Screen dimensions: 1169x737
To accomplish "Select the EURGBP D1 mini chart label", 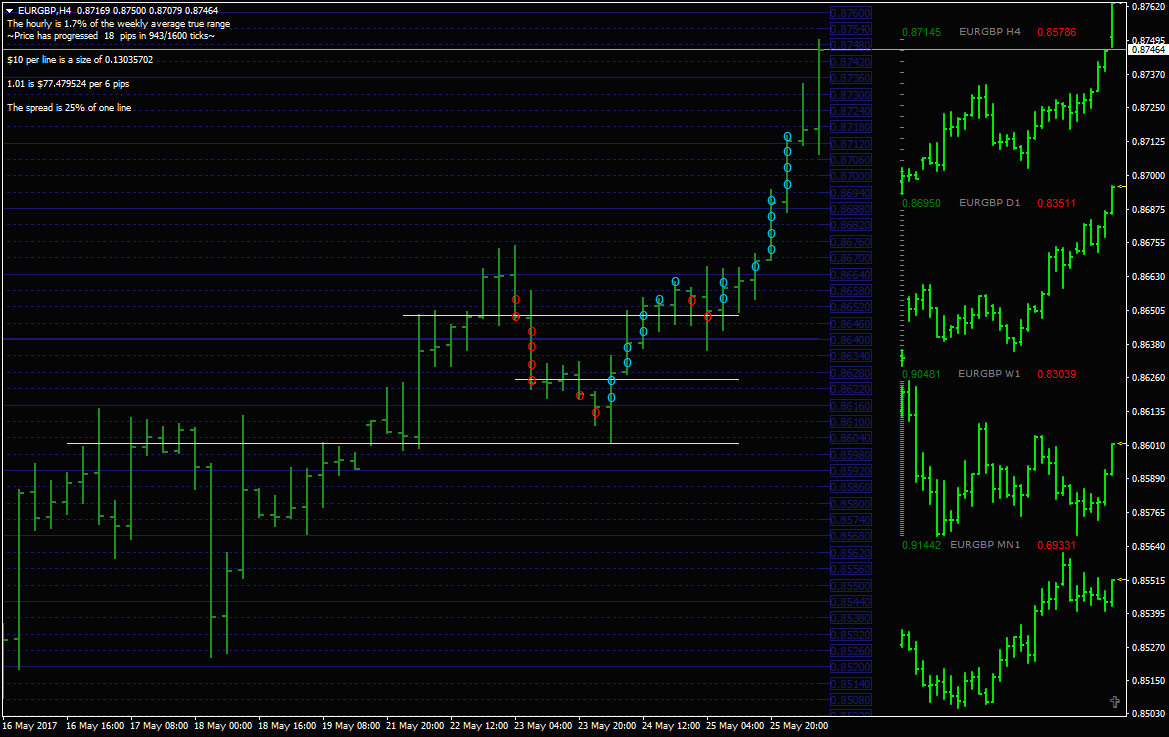I will coord(989,203).
